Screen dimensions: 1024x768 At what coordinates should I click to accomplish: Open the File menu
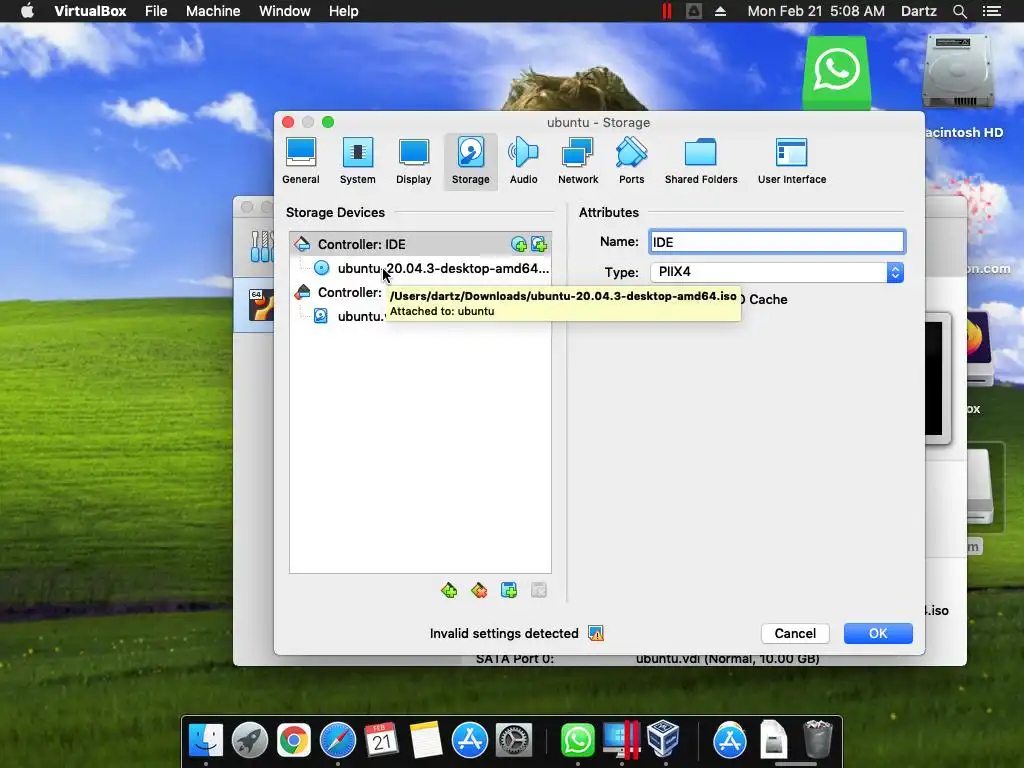156,11
